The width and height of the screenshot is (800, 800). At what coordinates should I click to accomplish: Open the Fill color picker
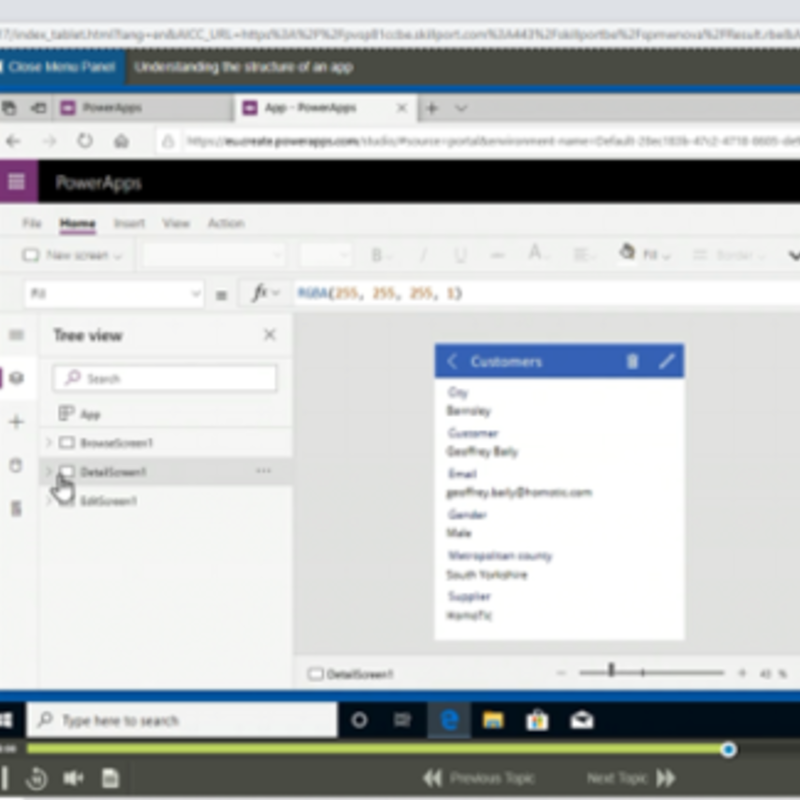644,254
